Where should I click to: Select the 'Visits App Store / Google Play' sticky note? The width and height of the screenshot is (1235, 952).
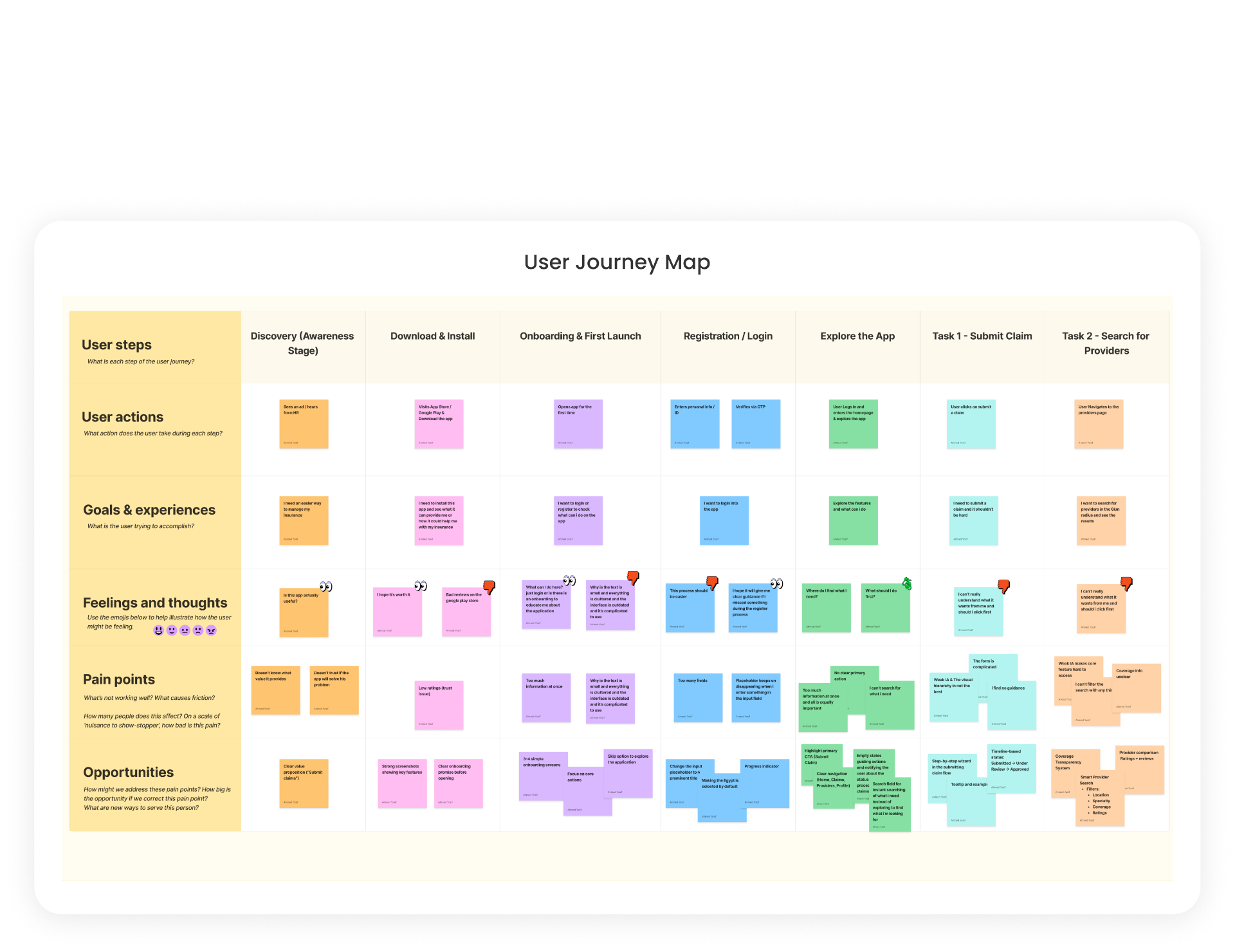pyautogui.click(x=439, y=424)
